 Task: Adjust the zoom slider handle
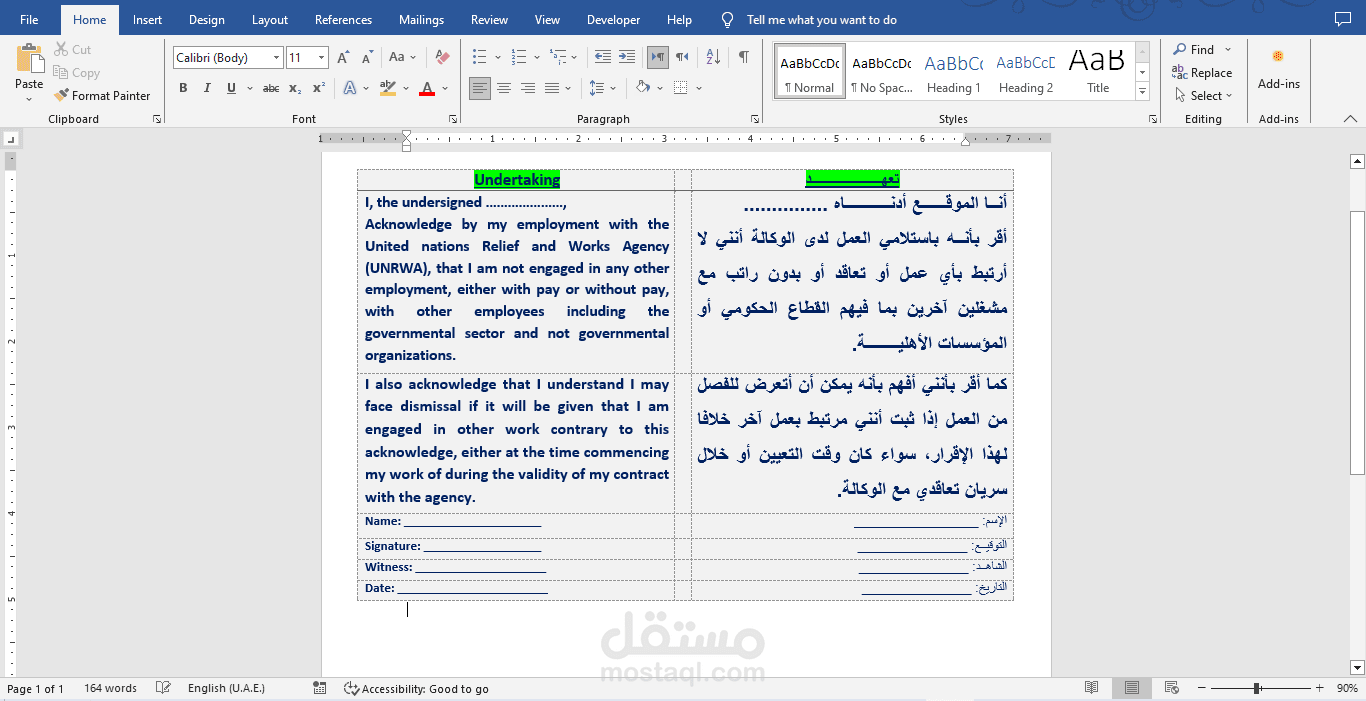1256,689
